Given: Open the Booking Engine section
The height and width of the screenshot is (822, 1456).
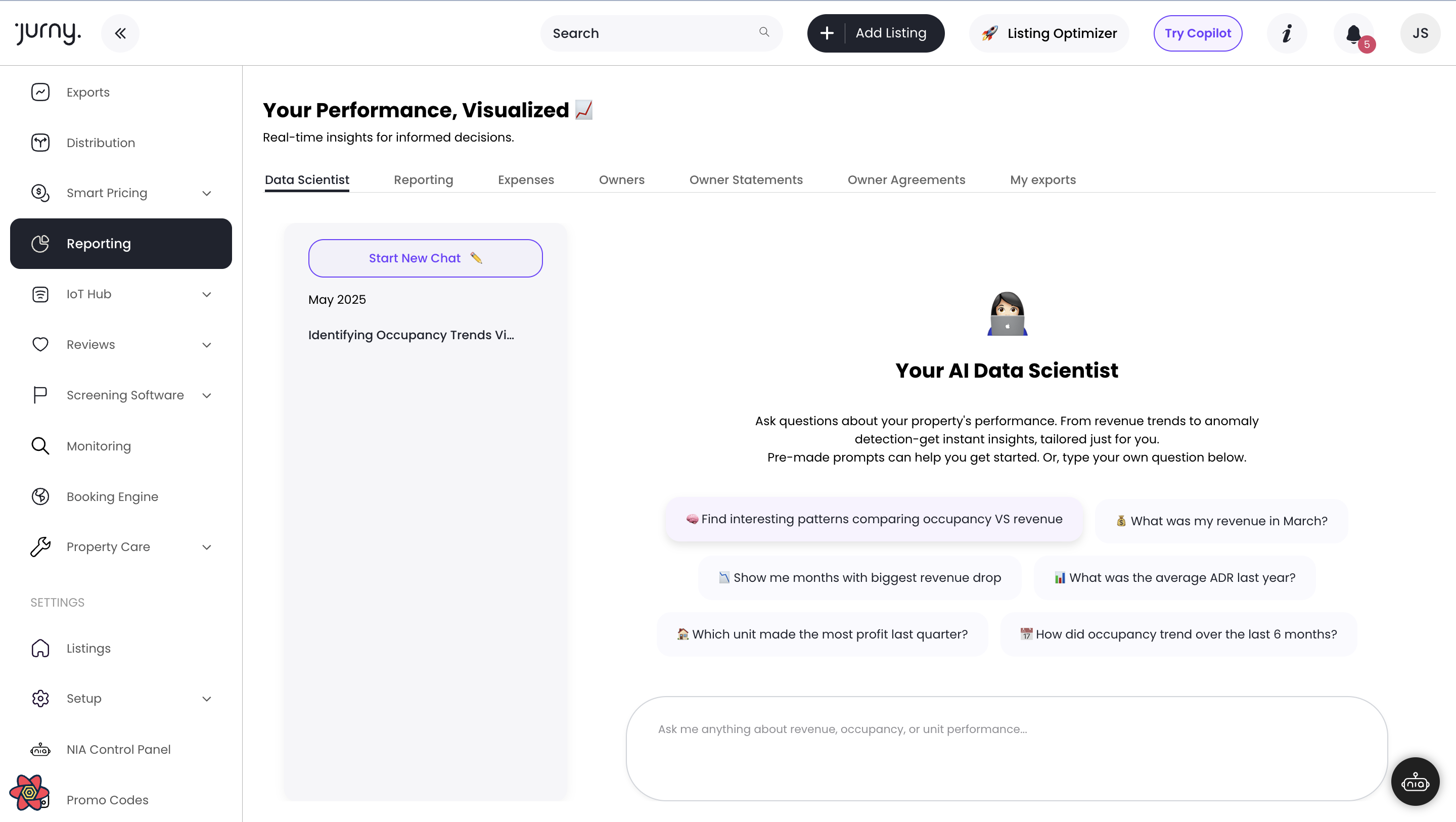Looking at the screenshot, I should click(112, 496).
